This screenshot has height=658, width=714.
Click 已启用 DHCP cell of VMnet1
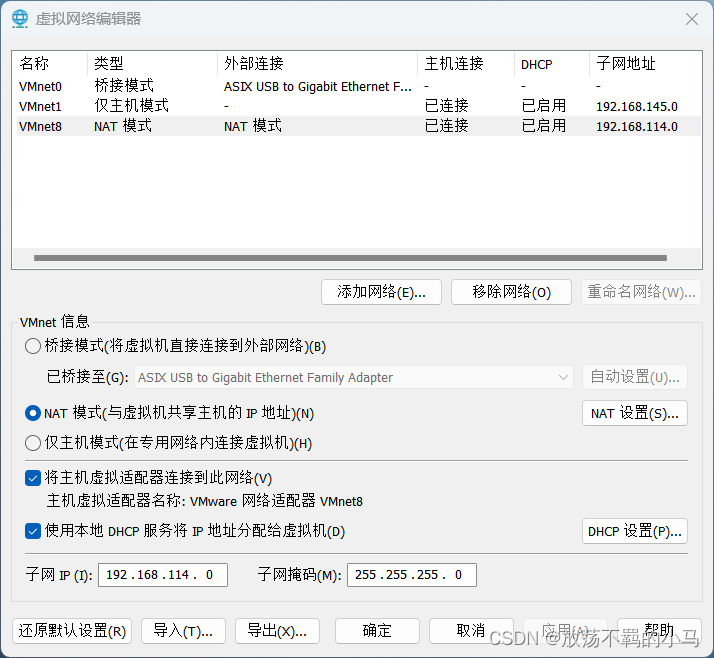544,106
